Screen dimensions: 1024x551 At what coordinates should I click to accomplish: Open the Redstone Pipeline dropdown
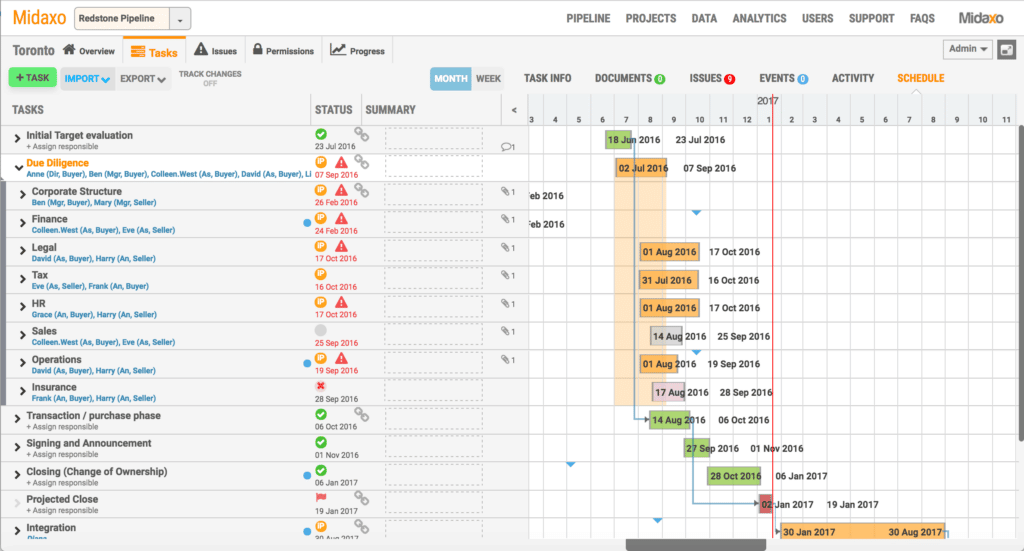click(x=180, y=19)
